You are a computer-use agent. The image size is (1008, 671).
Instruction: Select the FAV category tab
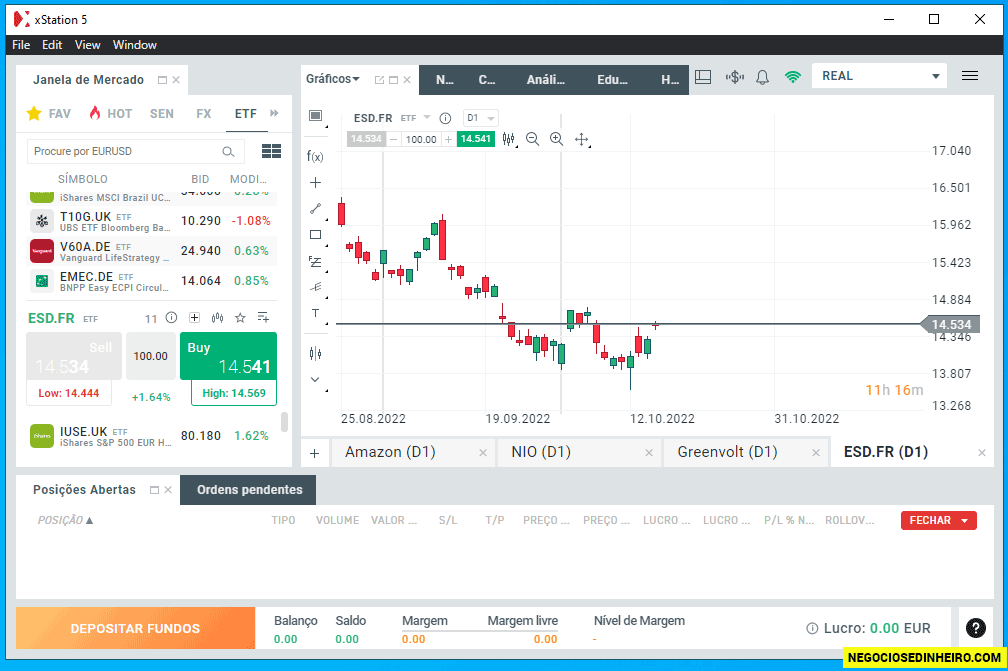coord(49,114)
